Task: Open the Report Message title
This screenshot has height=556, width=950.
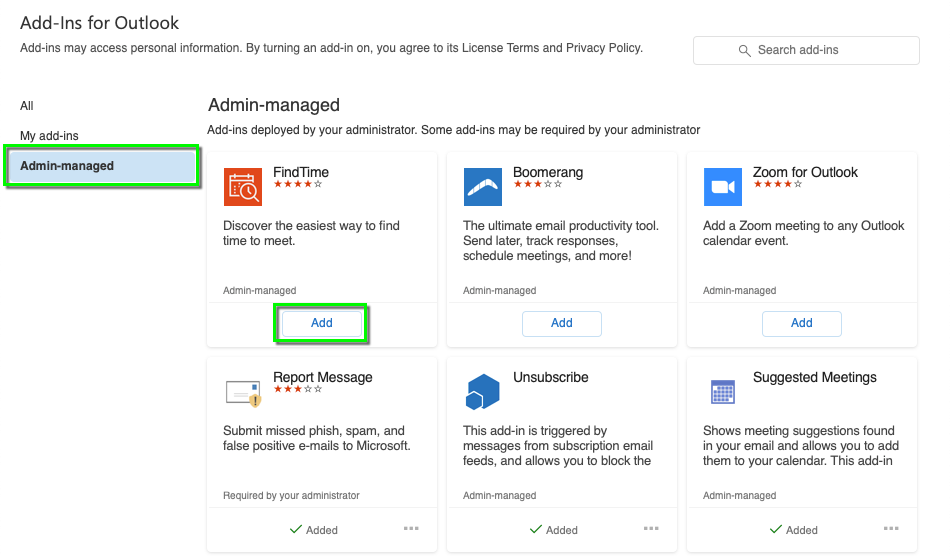Action: click(x=323, y=377)
